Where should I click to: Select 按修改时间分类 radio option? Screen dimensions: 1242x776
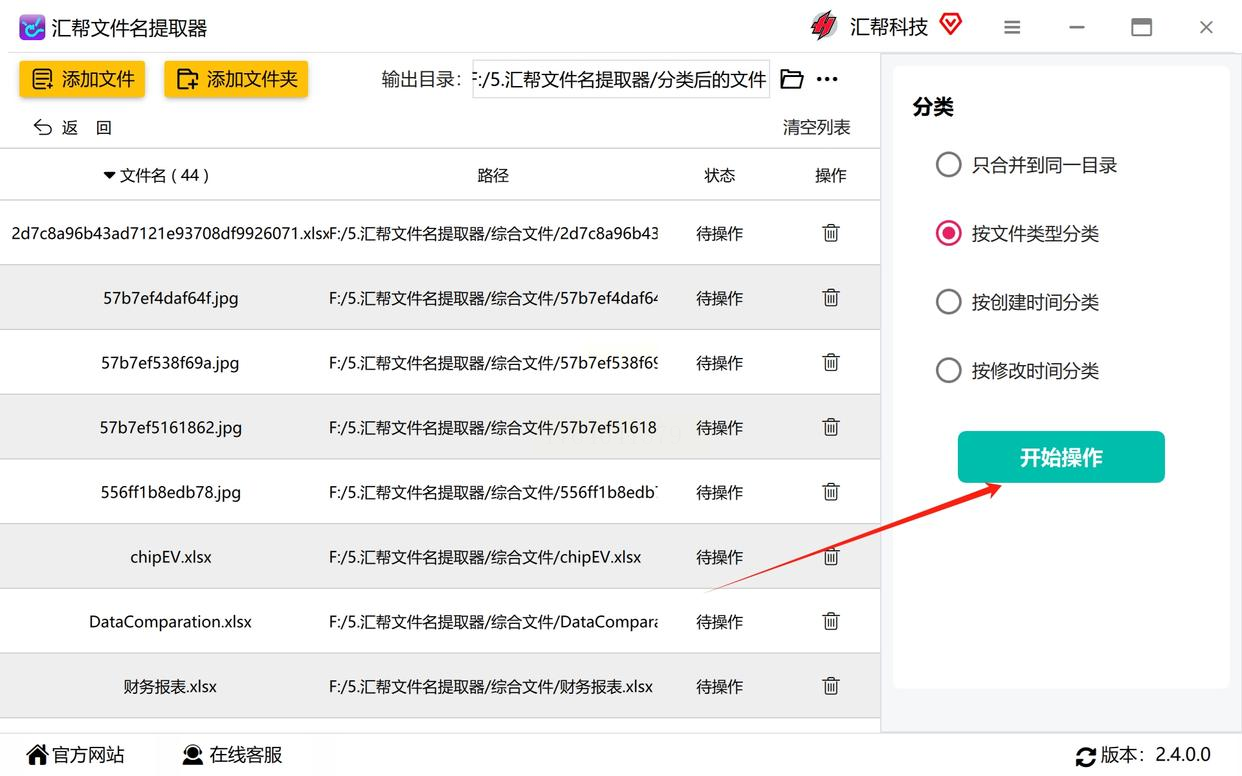click(x=948, y=370)
